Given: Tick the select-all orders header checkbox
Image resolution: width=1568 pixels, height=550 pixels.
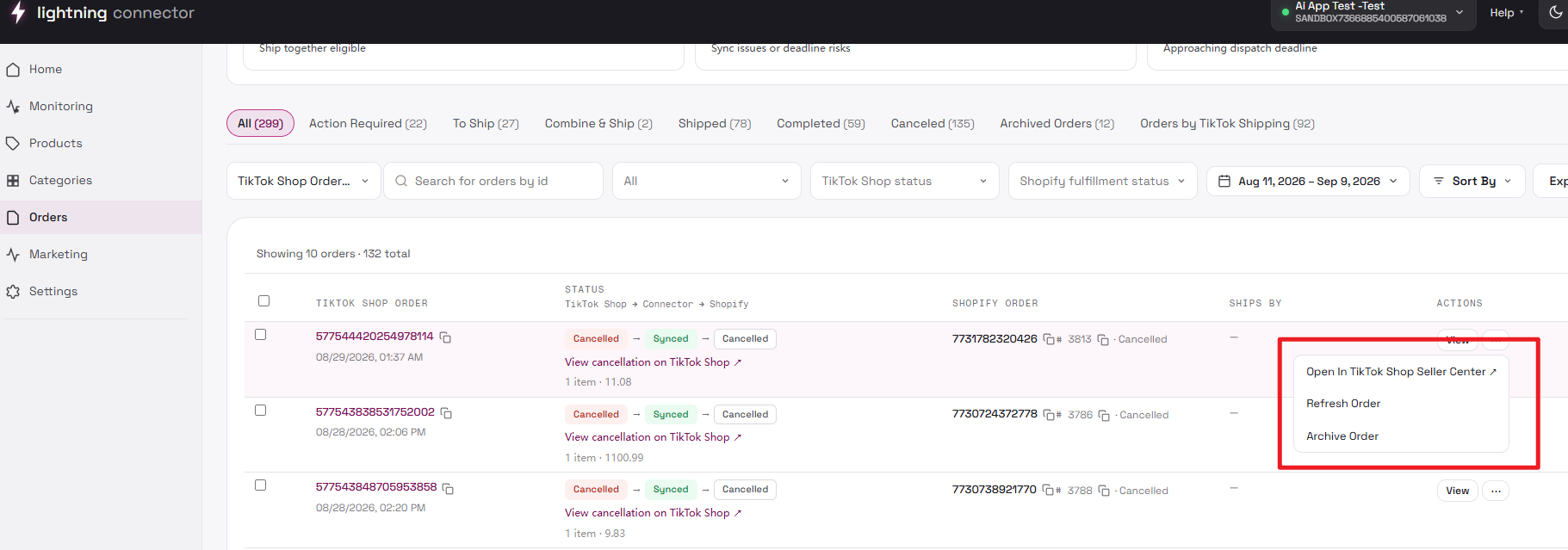Looking at the screenshot, I should [x=263, y=300].
